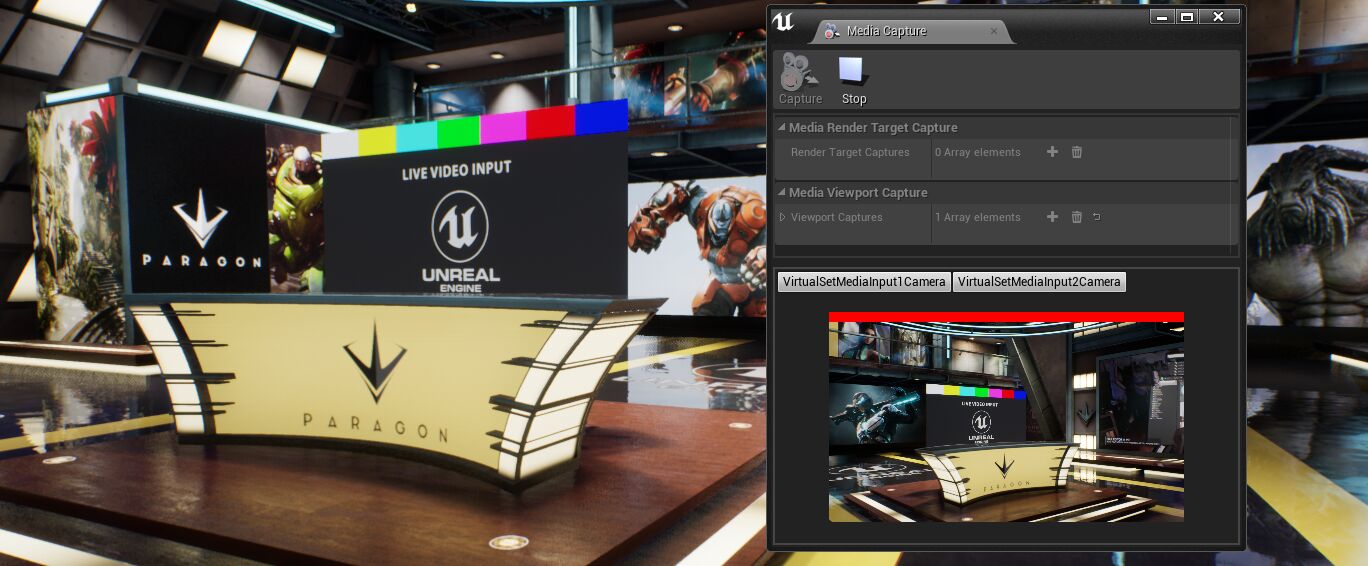Empty the Viewport Captures array with trash icon
This screenshot has height=566, width=1368.
pyautogui.click(x=1077, y=217)
